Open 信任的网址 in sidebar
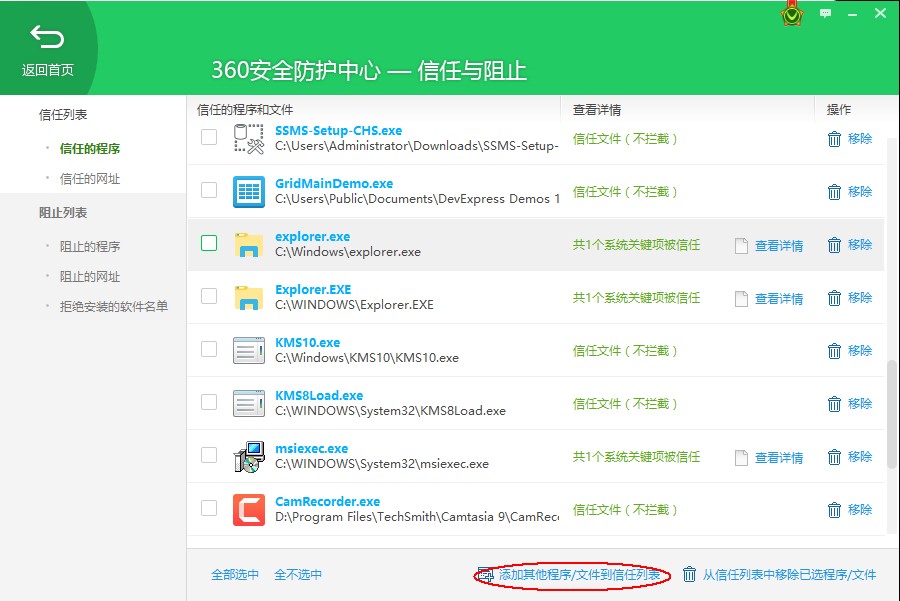The image size is (900, 601). (x=90, y=179)
